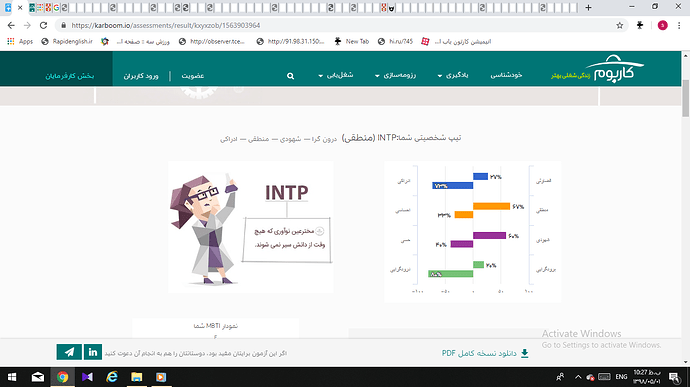
Task: Open File Explorer from the taskbar
Action: coord(136,377)
